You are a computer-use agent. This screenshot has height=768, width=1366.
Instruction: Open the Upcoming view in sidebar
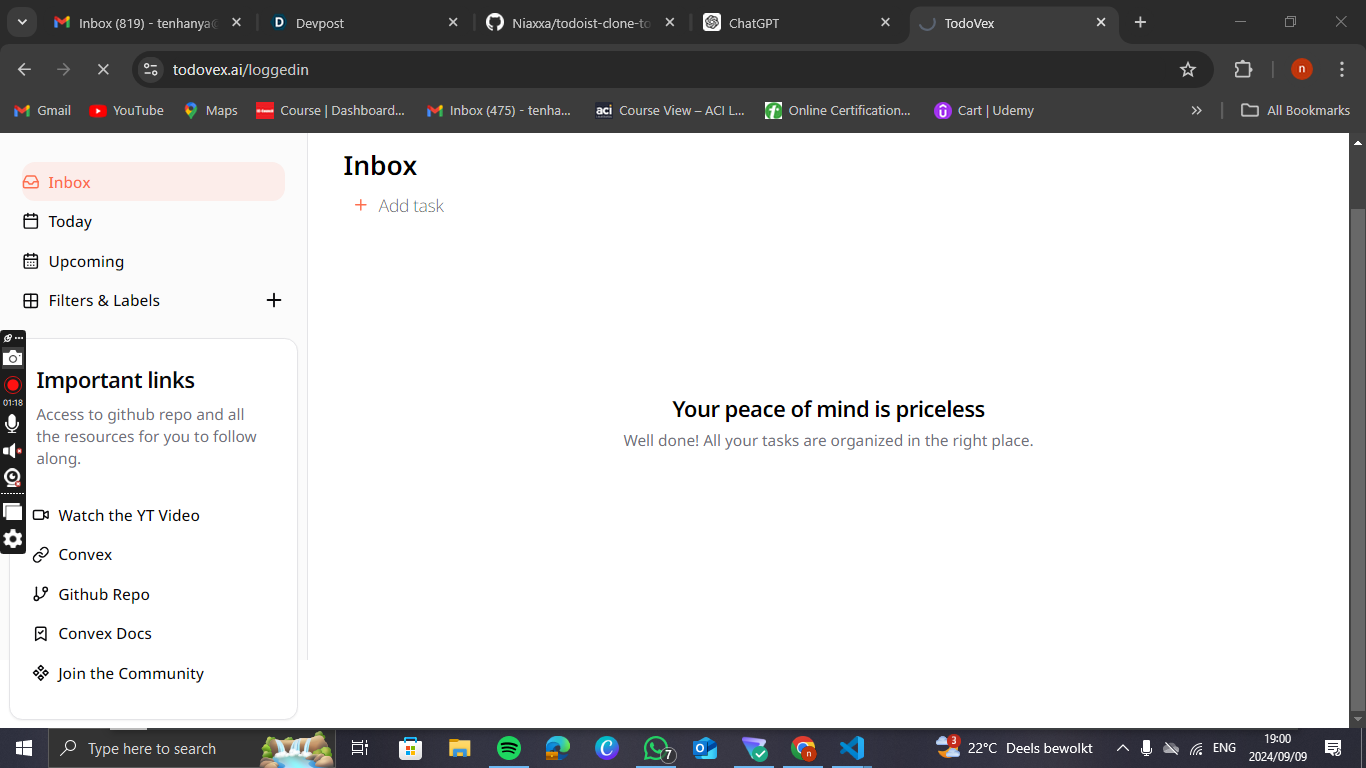pos(153,261)
